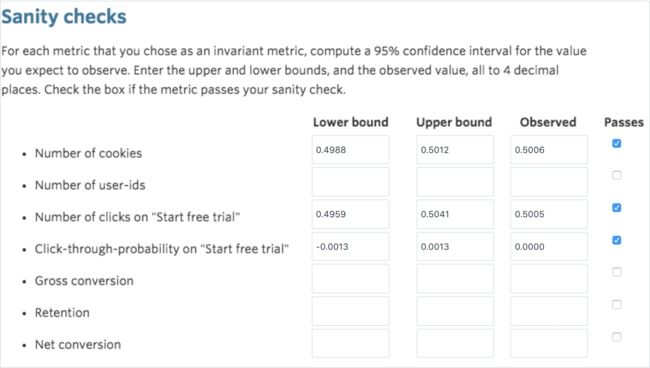Select the upper bound field showing 0.5012

[455, 150]
